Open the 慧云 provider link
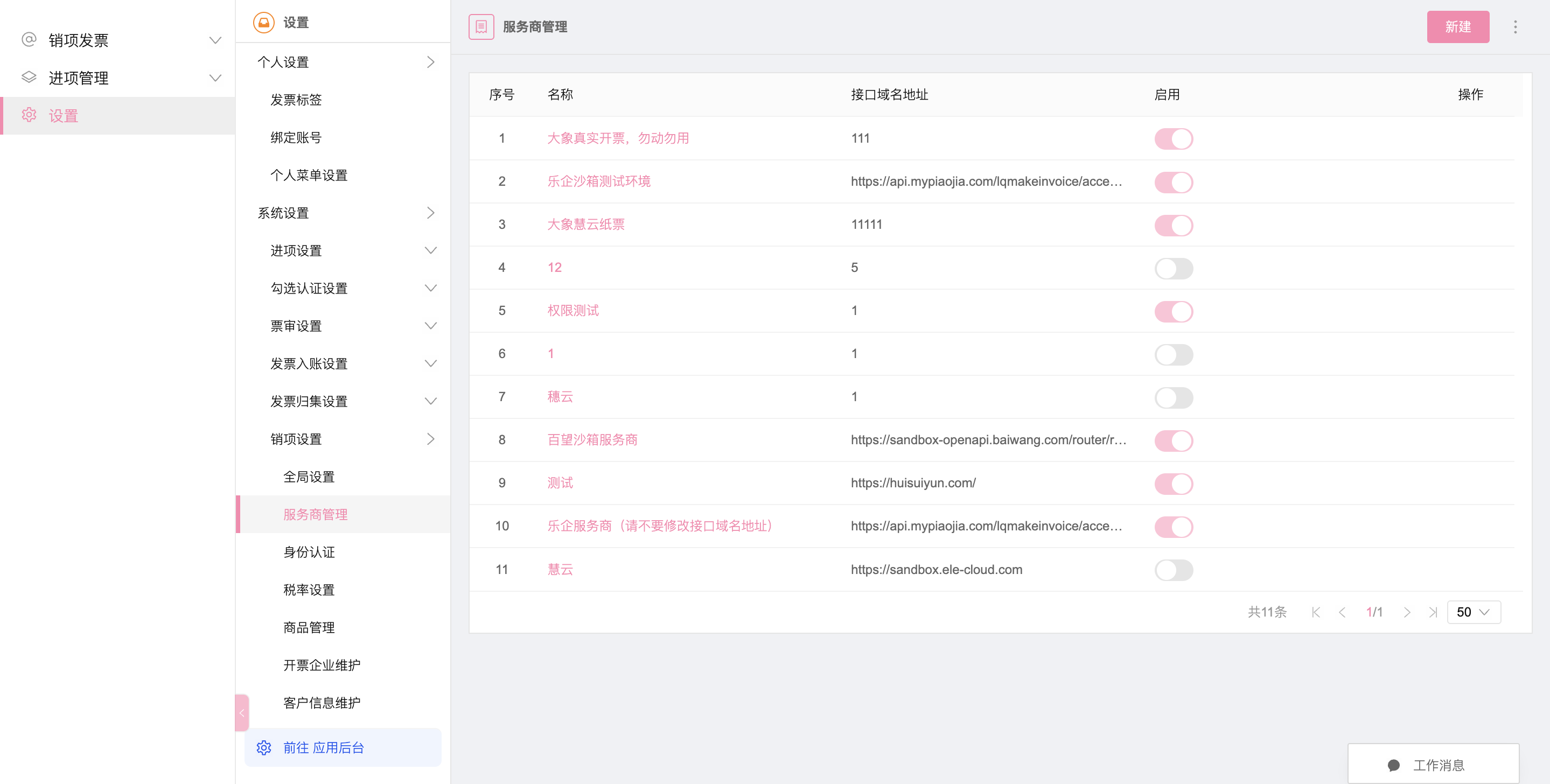 point(560,569)
